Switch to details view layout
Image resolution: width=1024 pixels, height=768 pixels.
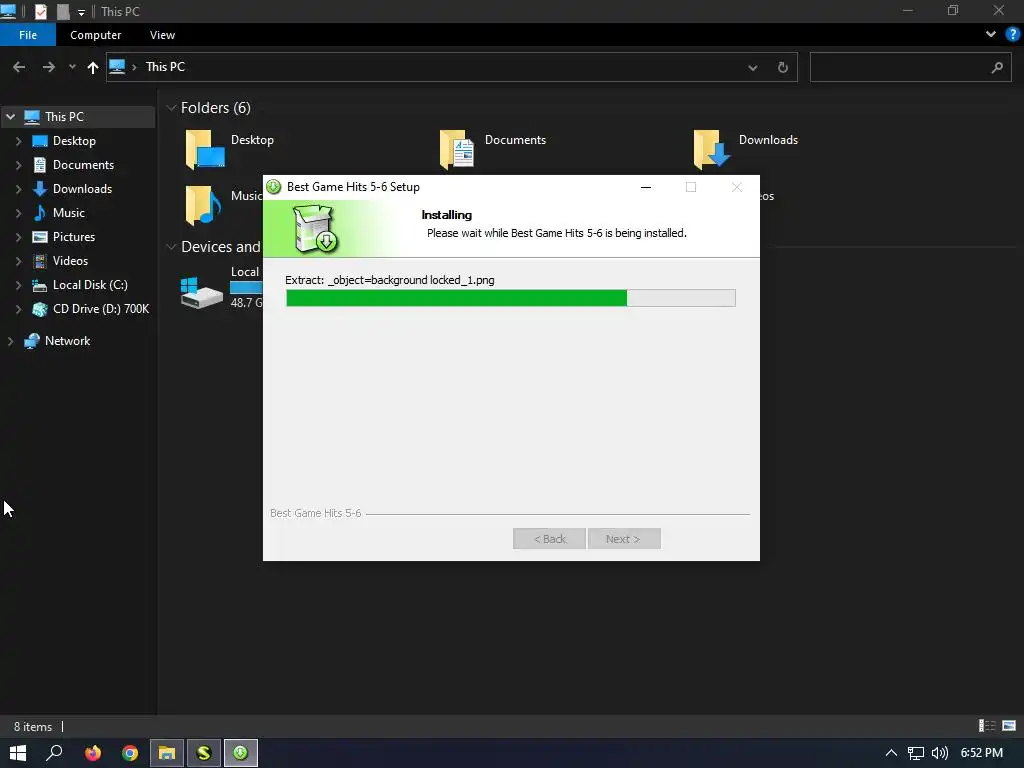click(x=987, y=726)
